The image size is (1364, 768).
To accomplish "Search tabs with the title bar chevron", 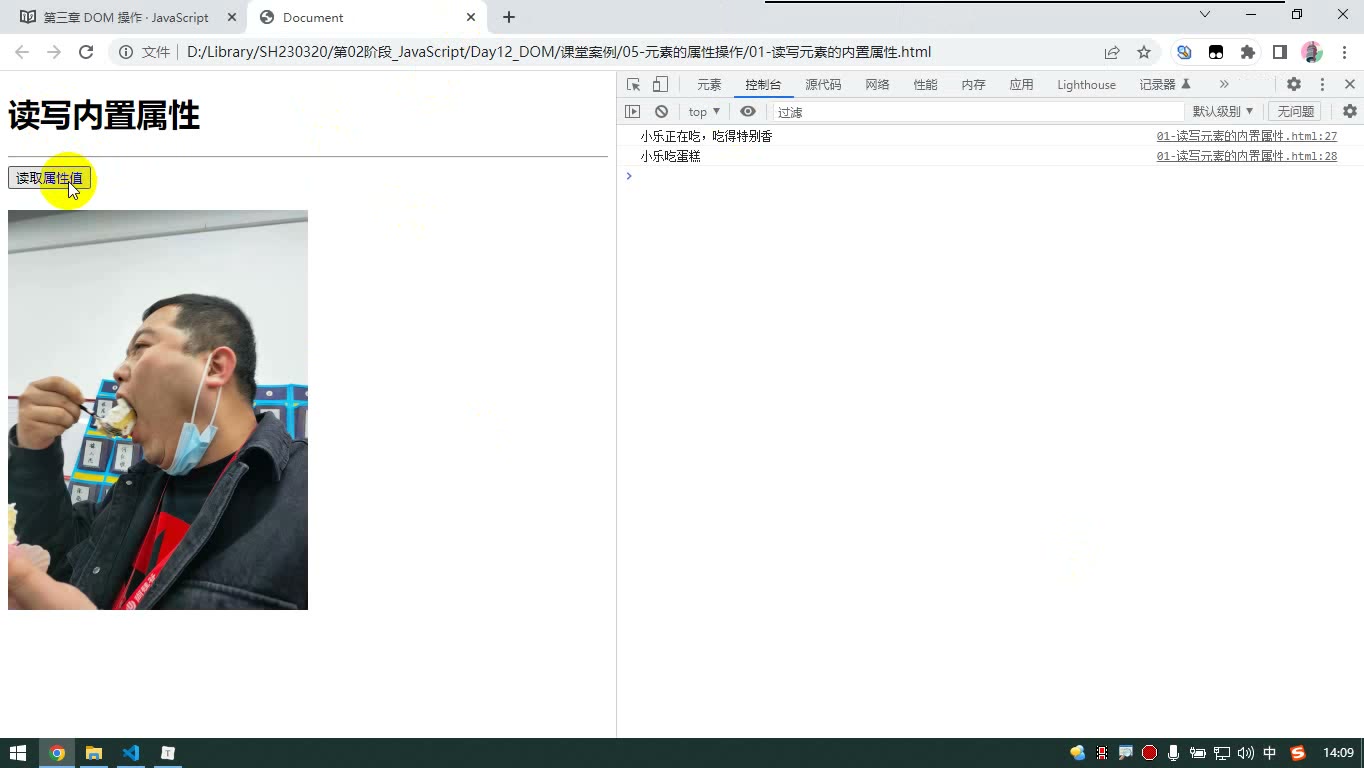I will point(1205,14).
